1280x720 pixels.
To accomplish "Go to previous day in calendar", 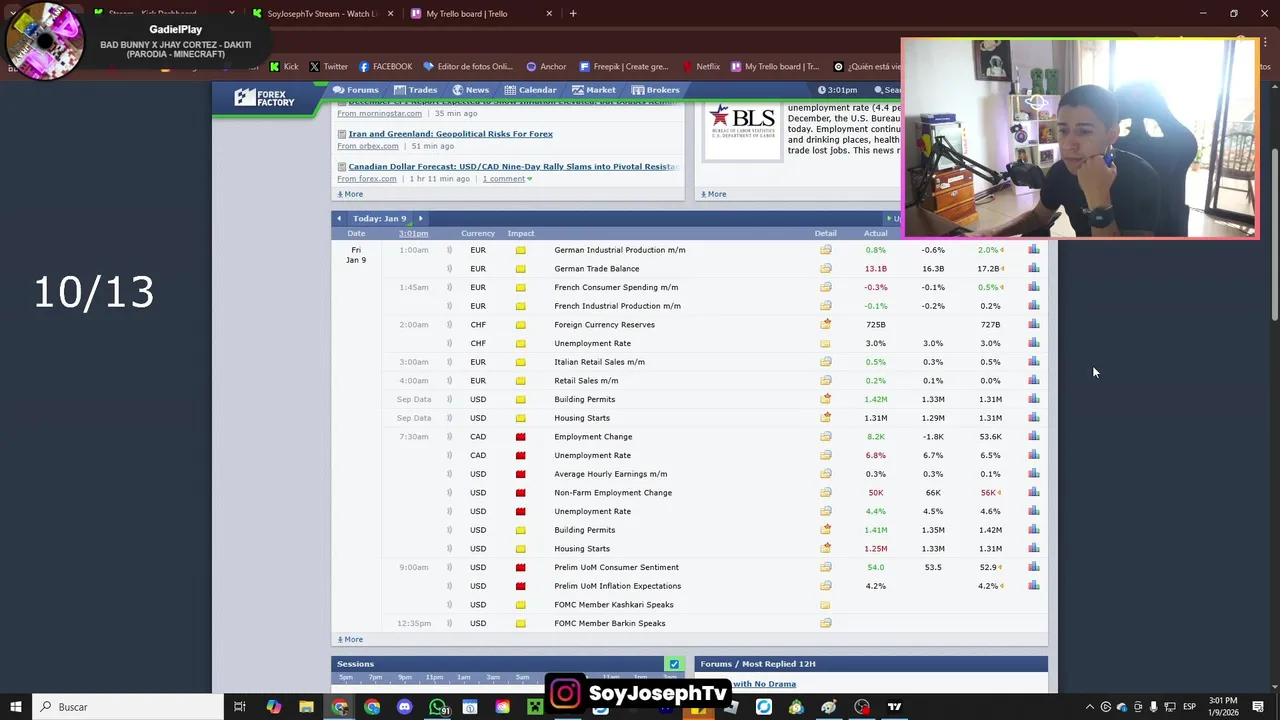I will tap(339, 218).
